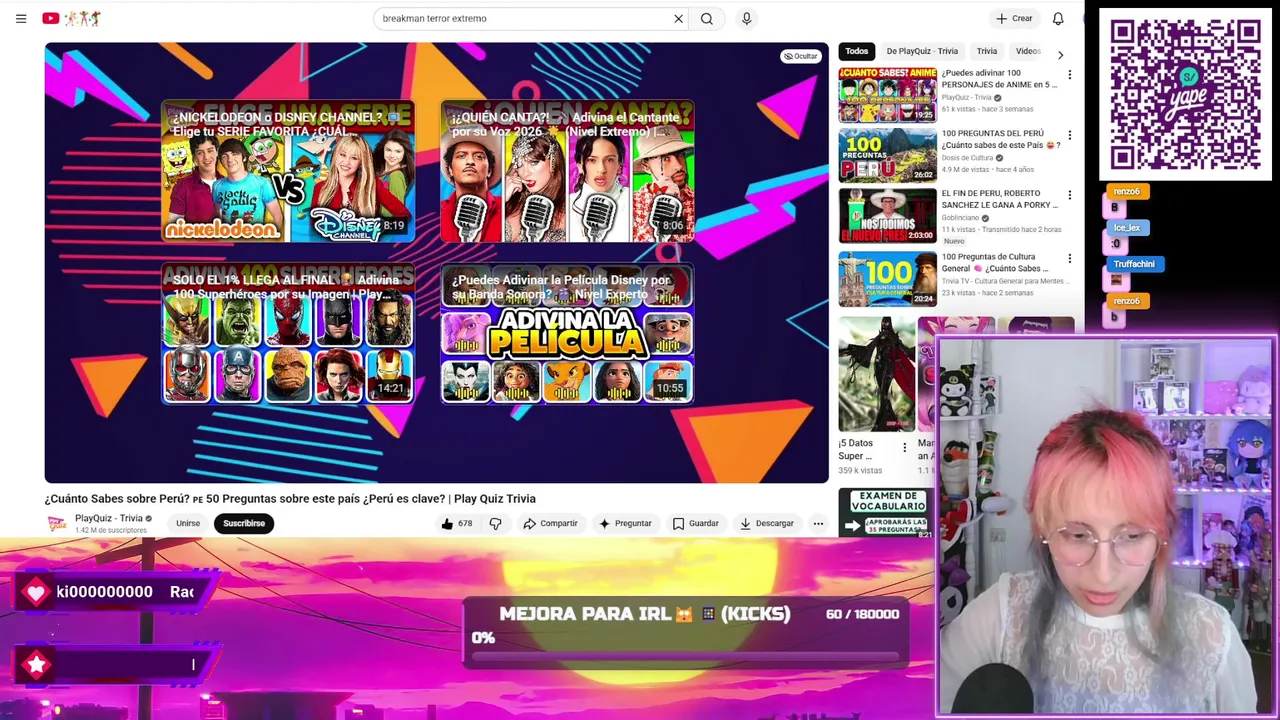Select the 'De PlayQuiz - Trivia' chip
The image size is (1280, 720).
tap(922, 51)
